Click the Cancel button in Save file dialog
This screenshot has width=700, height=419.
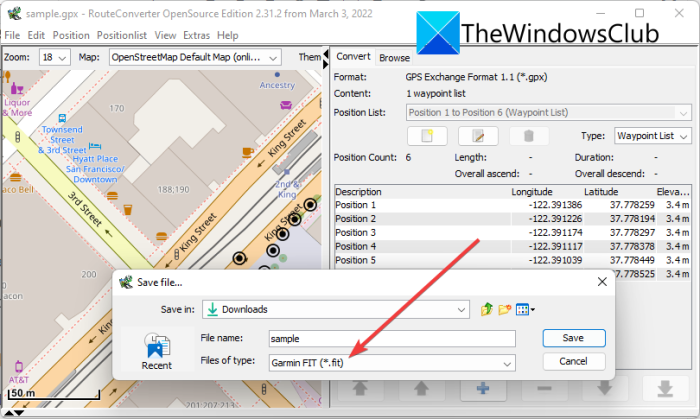(x=574, y=361)
